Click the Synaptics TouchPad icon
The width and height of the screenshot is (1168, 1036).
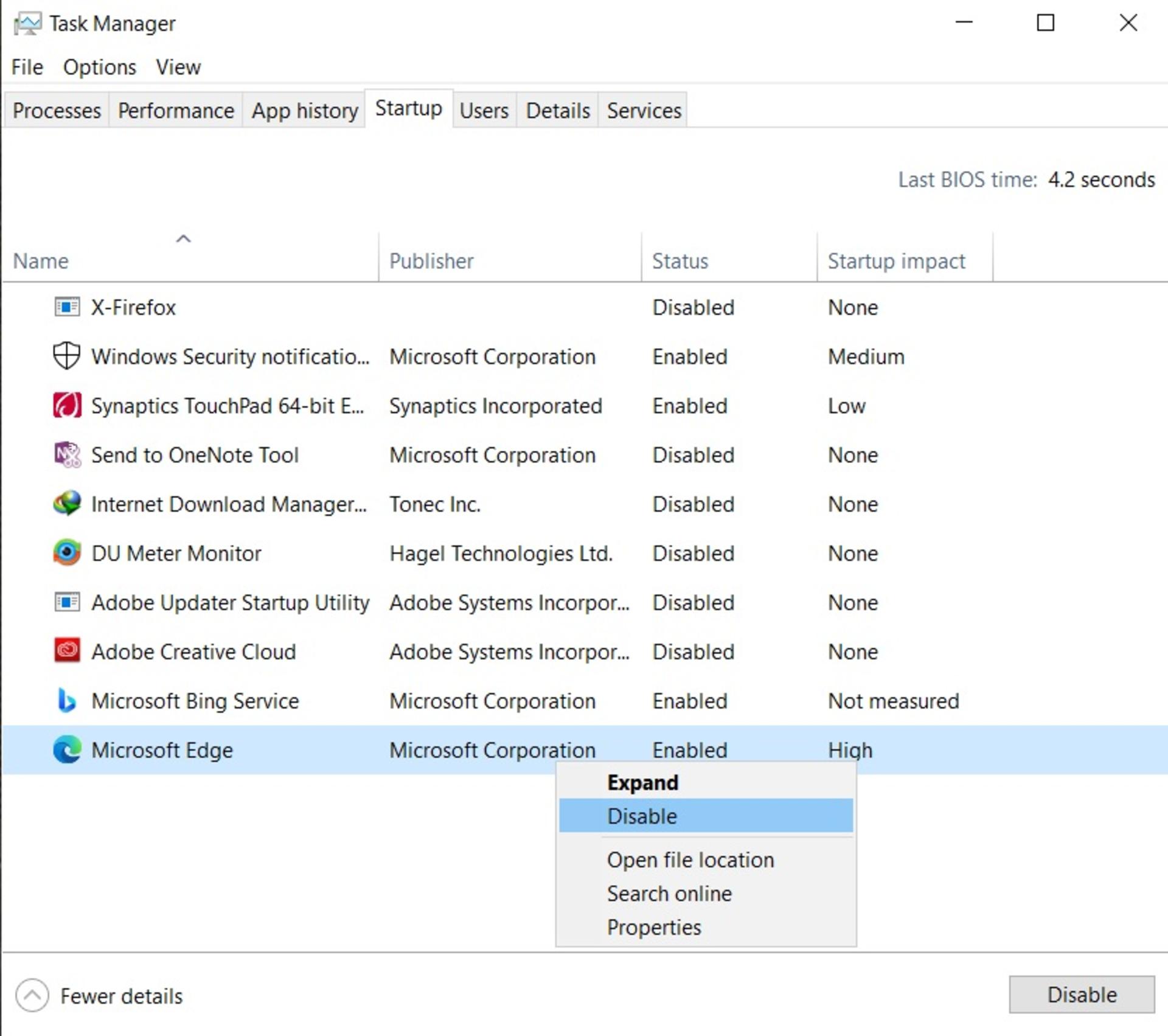67,405
